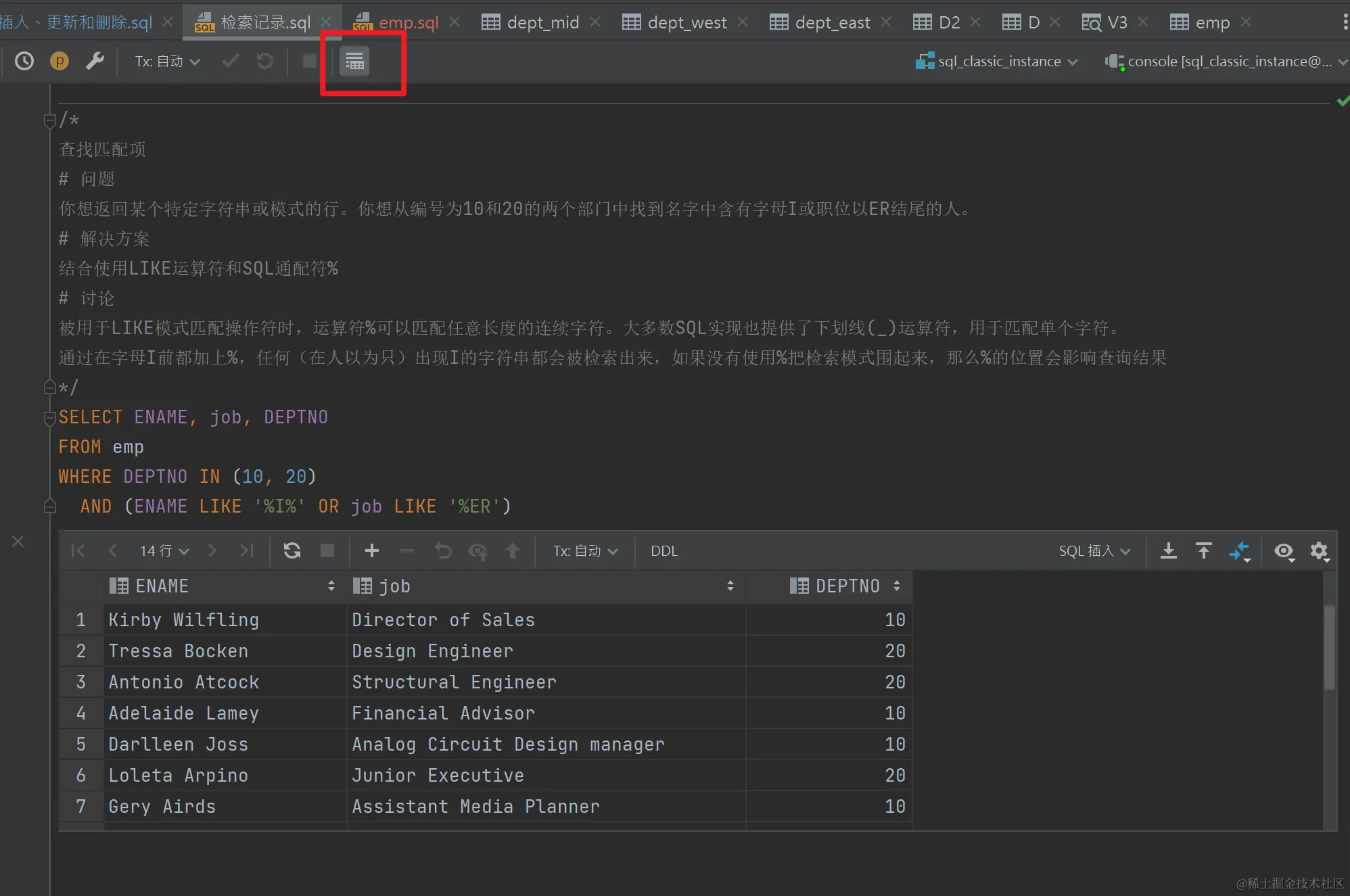Toggle the in-editor results table icon
Image resolution: width=1350 pixels, height=896 pixels.
pyautogui.click(x=355, y=62)
